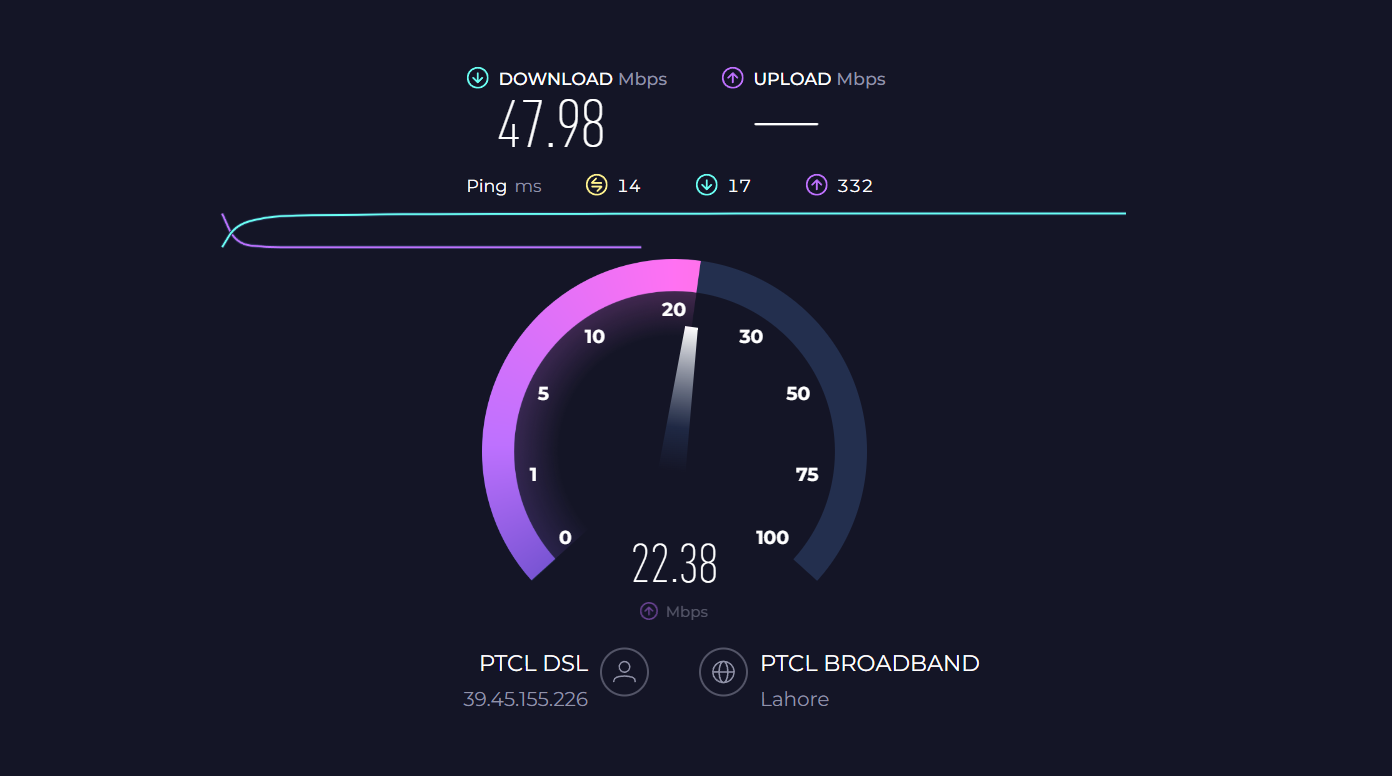
Task: Click the yellow idle ping icon
Action: pos(597,185)
